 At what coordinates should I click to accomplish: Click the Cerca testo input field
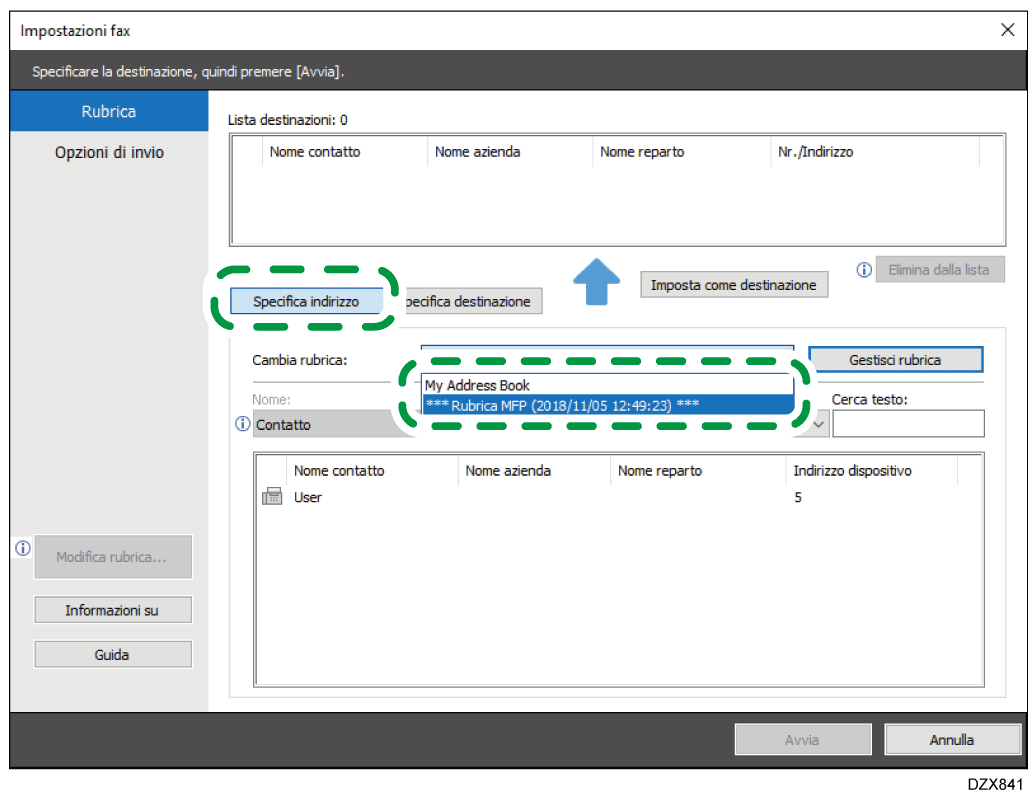909,424
